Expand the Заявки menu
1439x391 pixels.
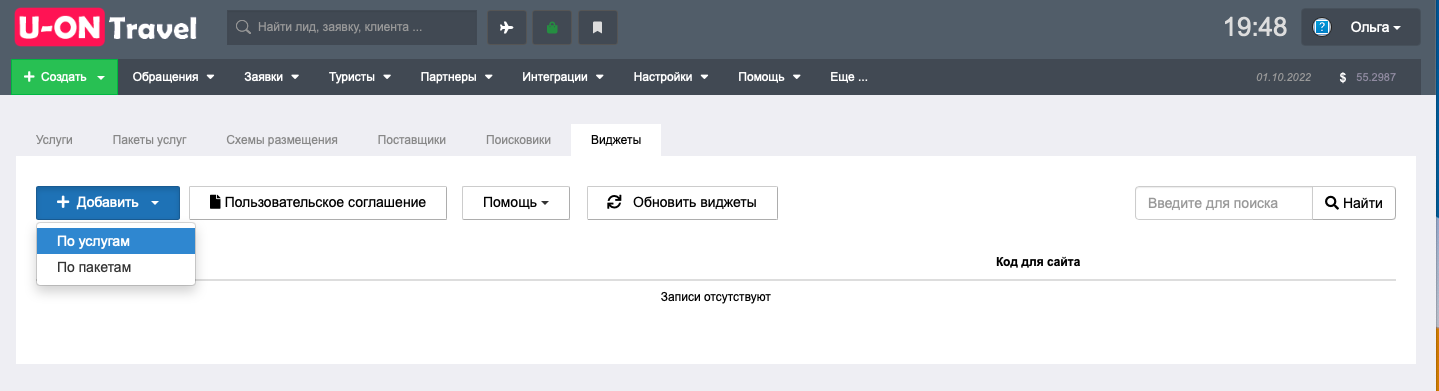point(272,77)
